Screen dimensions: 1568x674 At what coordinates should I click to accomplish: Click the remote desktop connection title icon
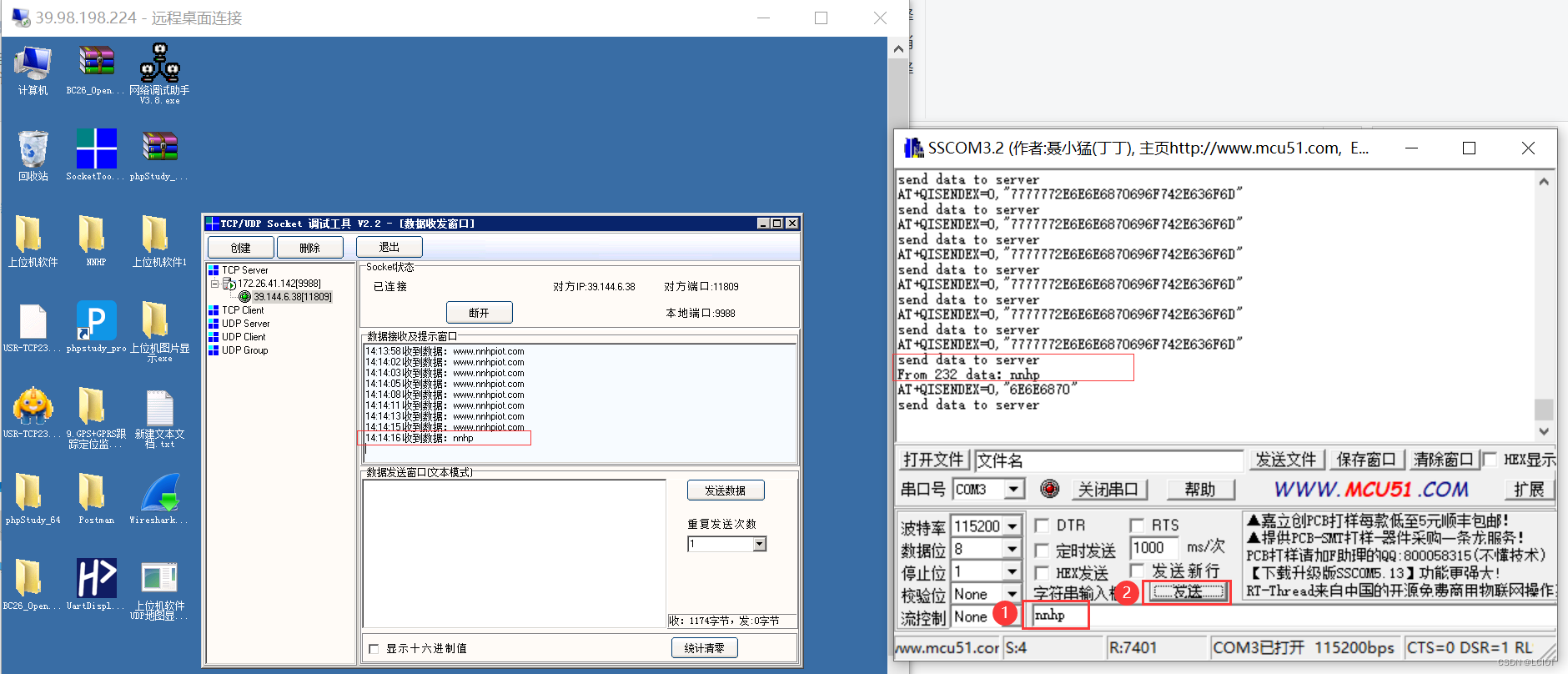(21, 18)
